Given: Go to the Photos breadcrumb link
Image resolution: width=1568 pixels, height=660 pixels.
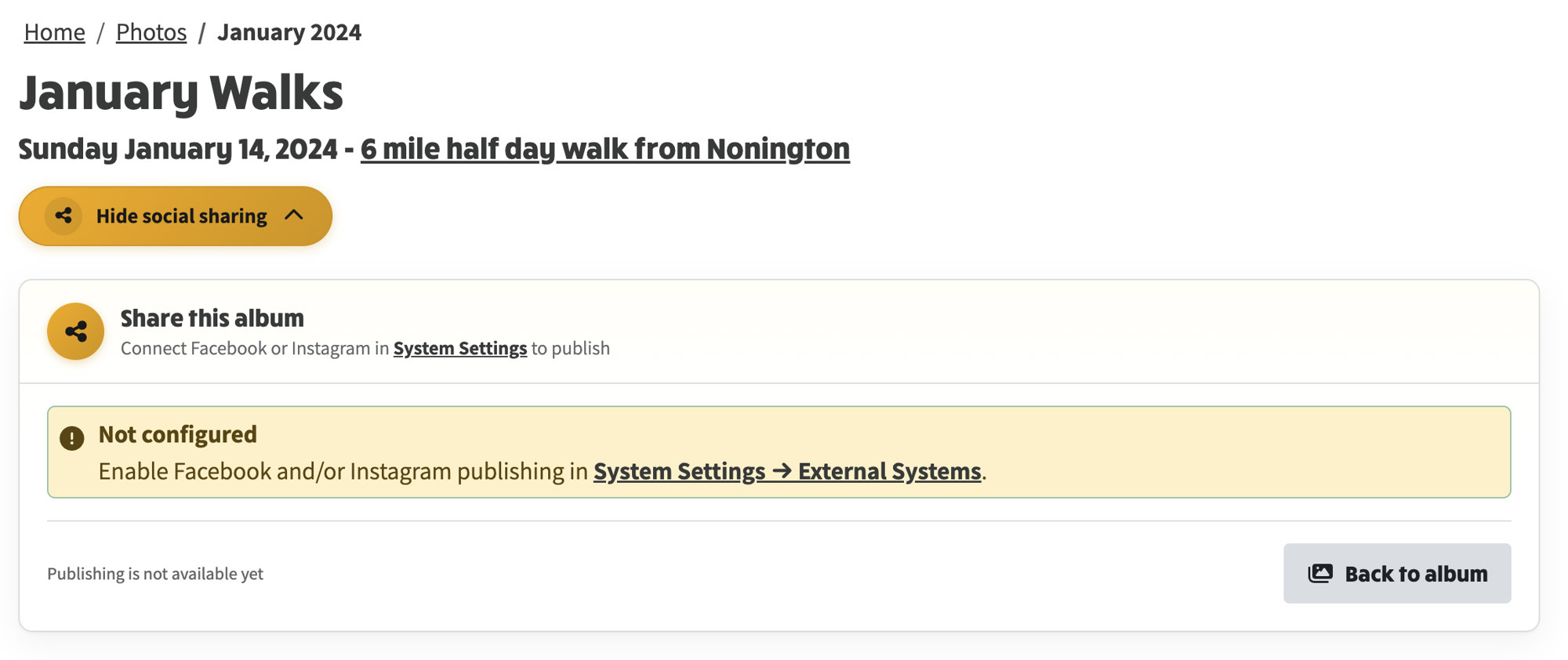Looking at the screenshot, I should click(x=151, y=32).
